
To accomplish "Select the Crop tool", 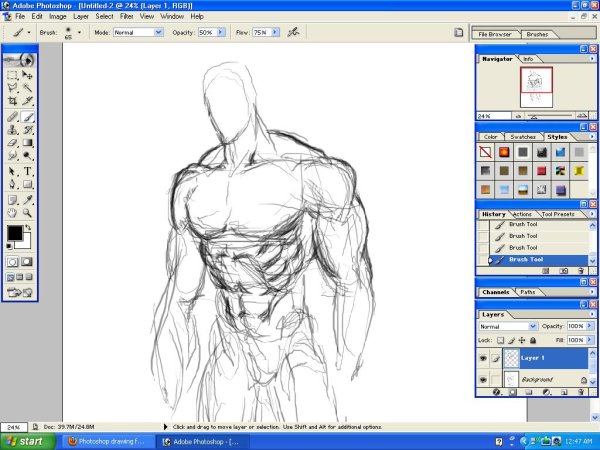I will tap(12, 101).
